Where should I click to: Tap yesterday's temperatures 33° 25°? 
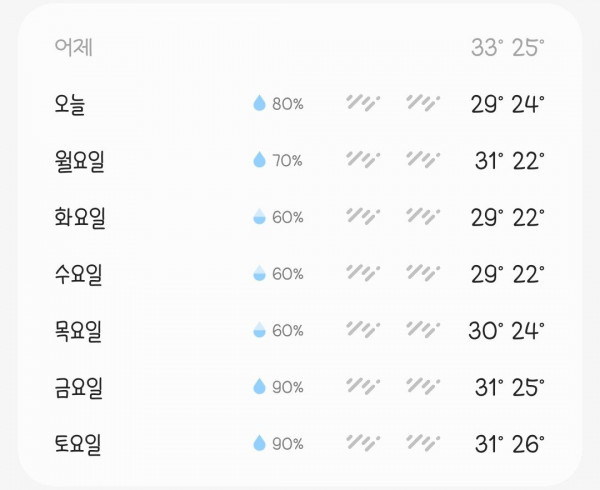tap(507, 47)
